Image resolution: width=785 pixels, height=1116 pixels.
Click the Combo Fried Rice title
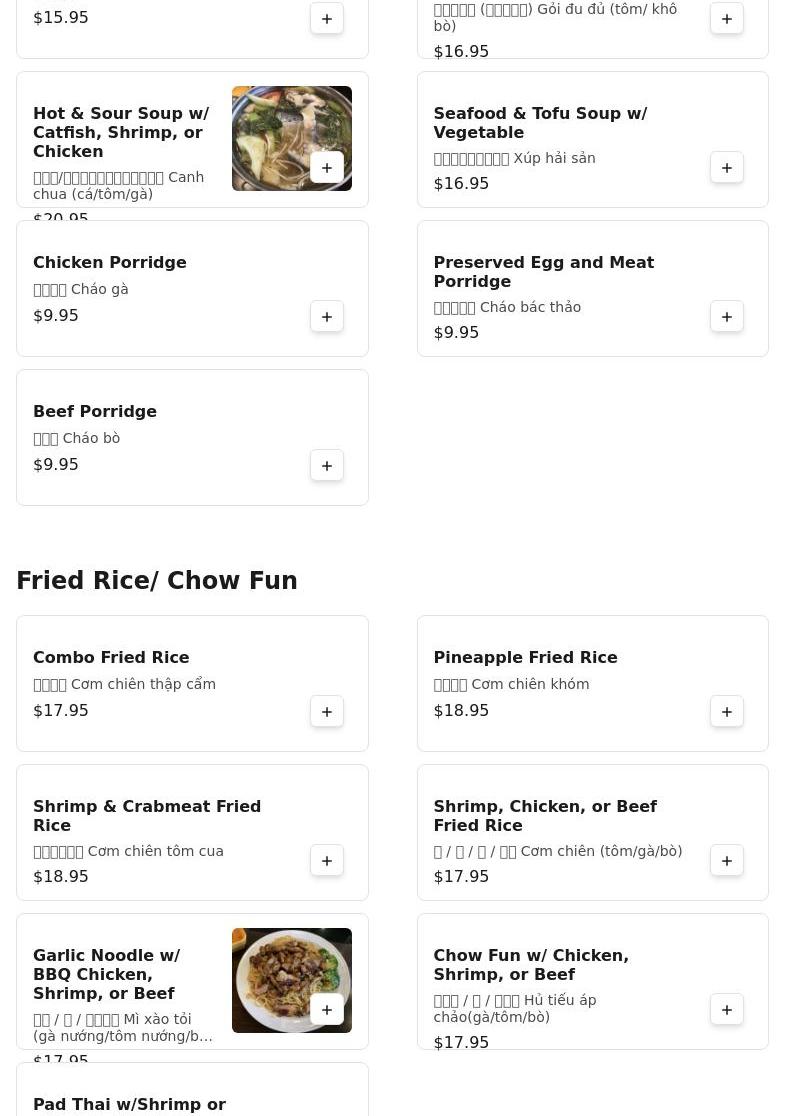[x=111, y=658]
